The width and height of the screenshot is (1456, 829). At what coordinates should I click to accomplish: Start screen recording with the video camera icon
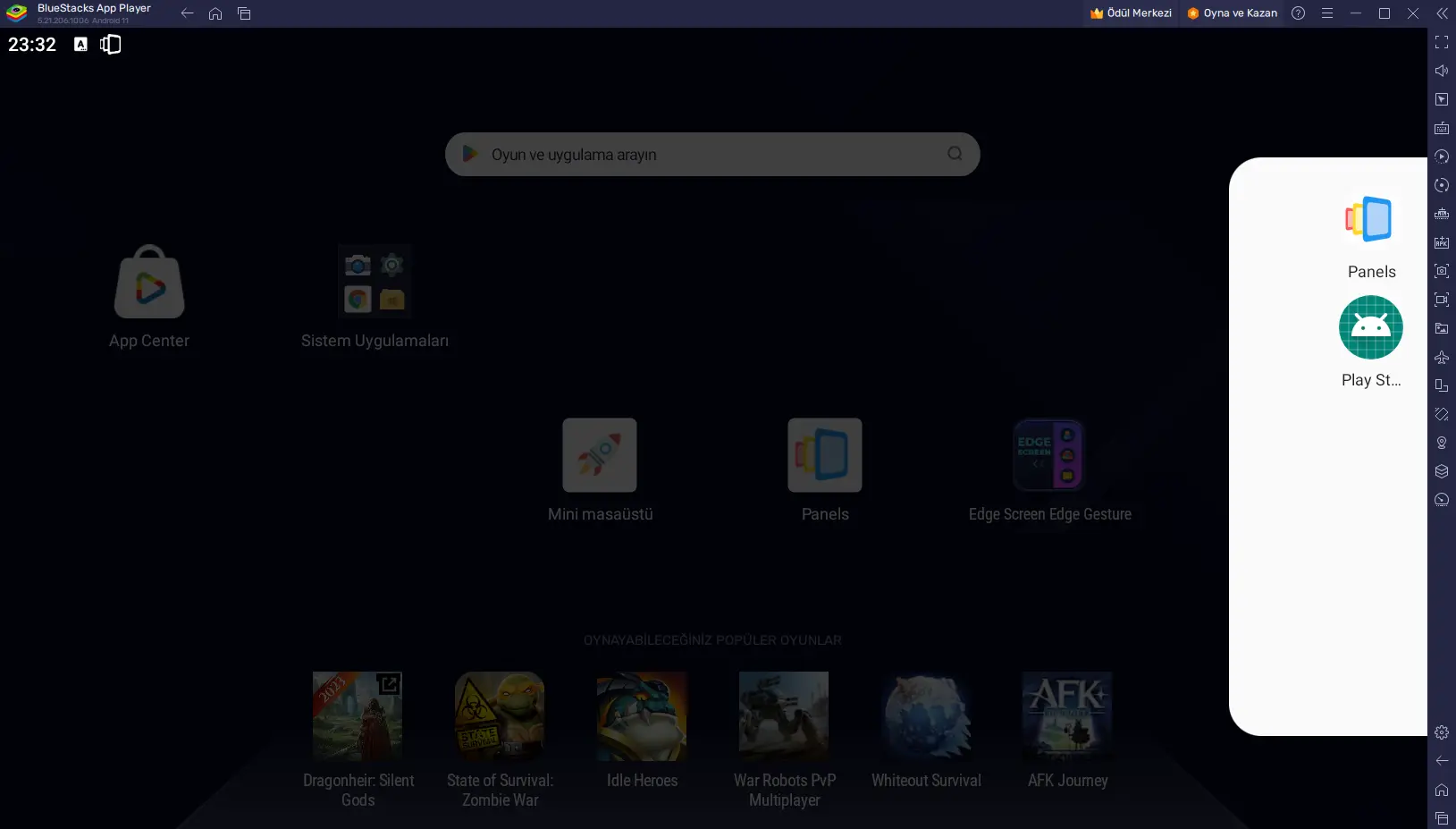1442,300
